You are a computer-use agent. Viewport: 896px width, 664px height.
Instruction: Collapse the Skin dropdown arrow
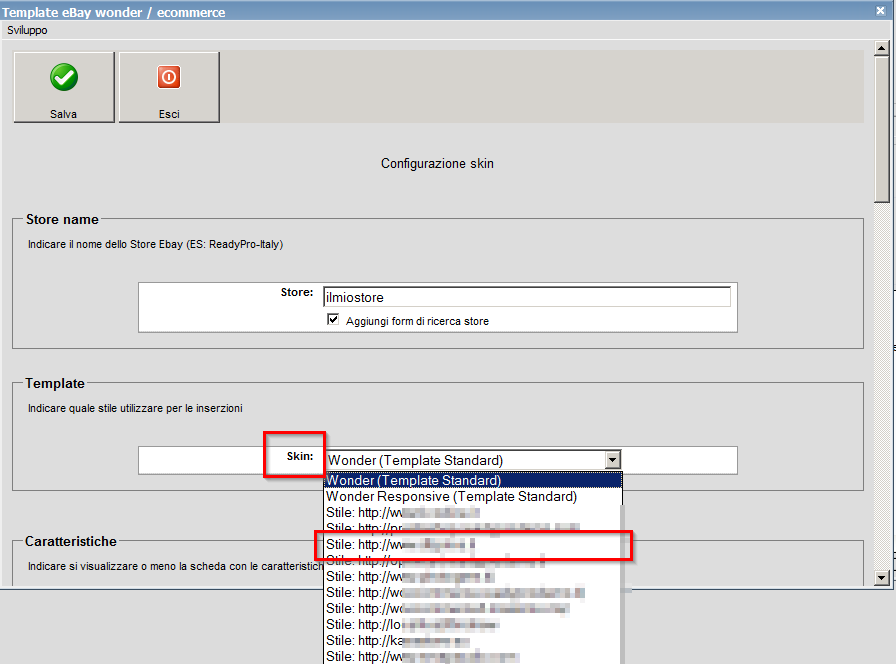[612, 459]
